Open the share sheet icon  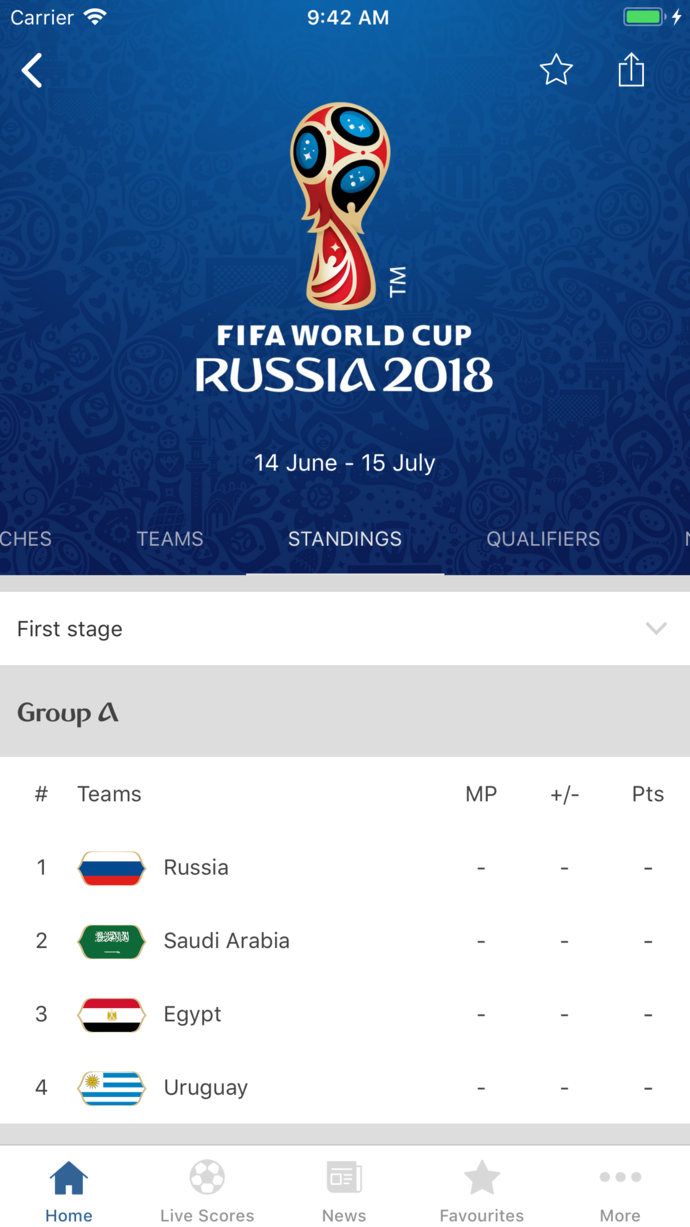coord(631,70)
